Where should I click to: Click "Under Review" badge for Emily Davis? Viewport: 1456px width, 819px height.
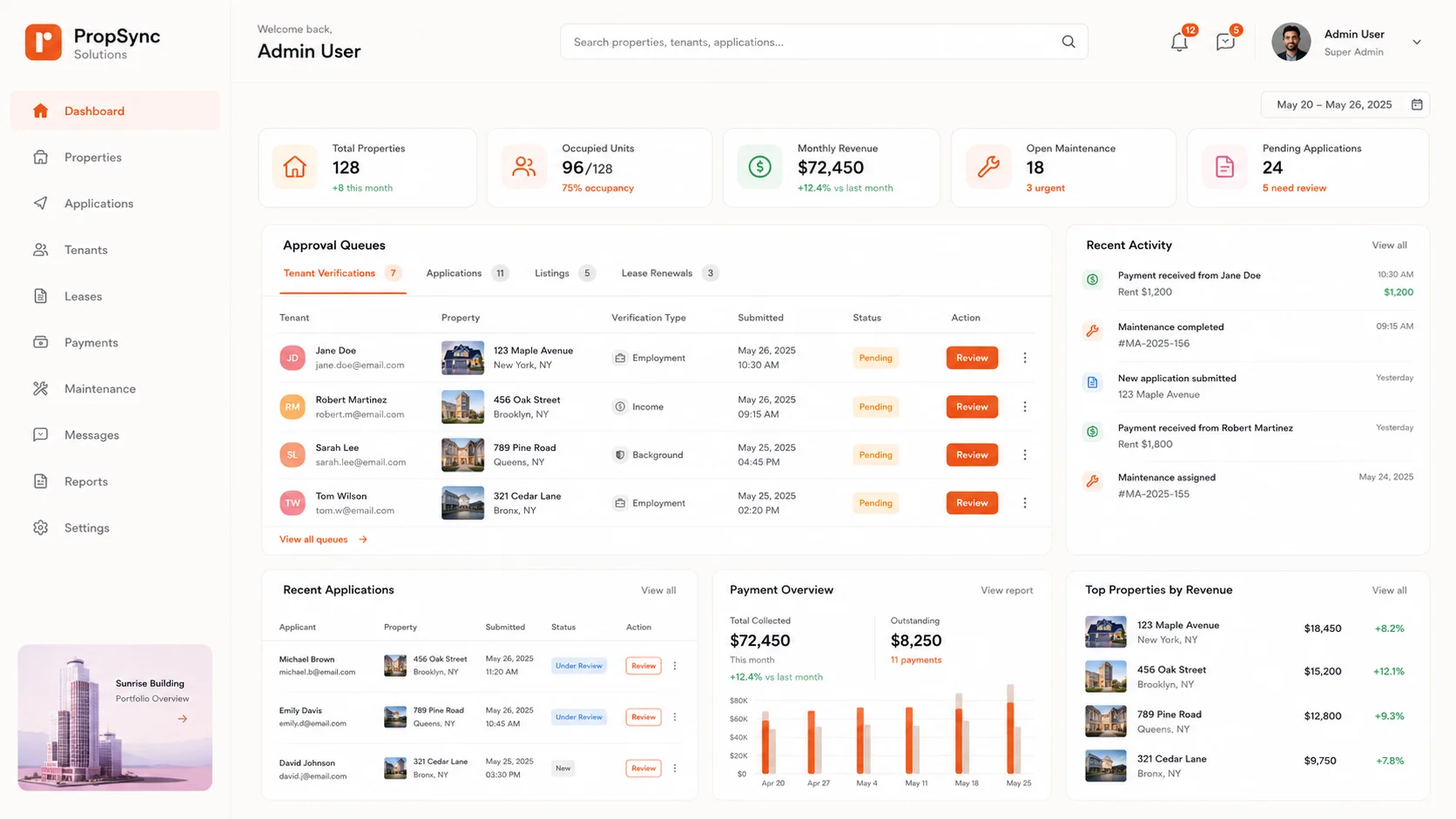tap(579, 717)
